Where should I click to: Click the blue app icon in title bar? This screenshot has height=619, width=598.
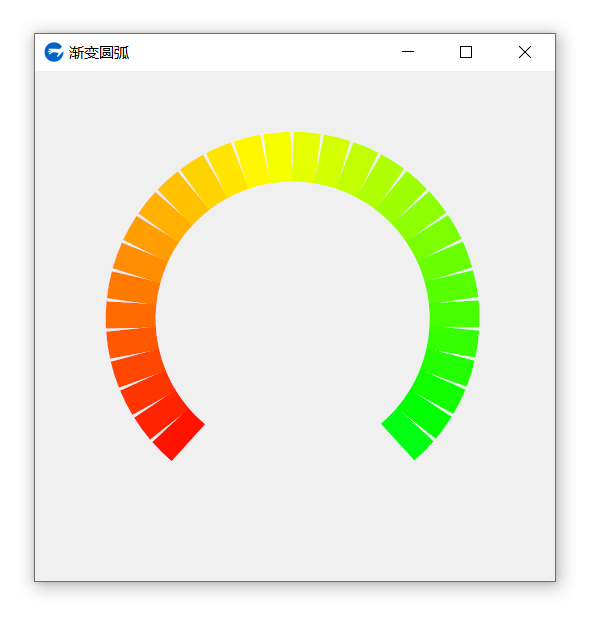click(x=54, y=52)
